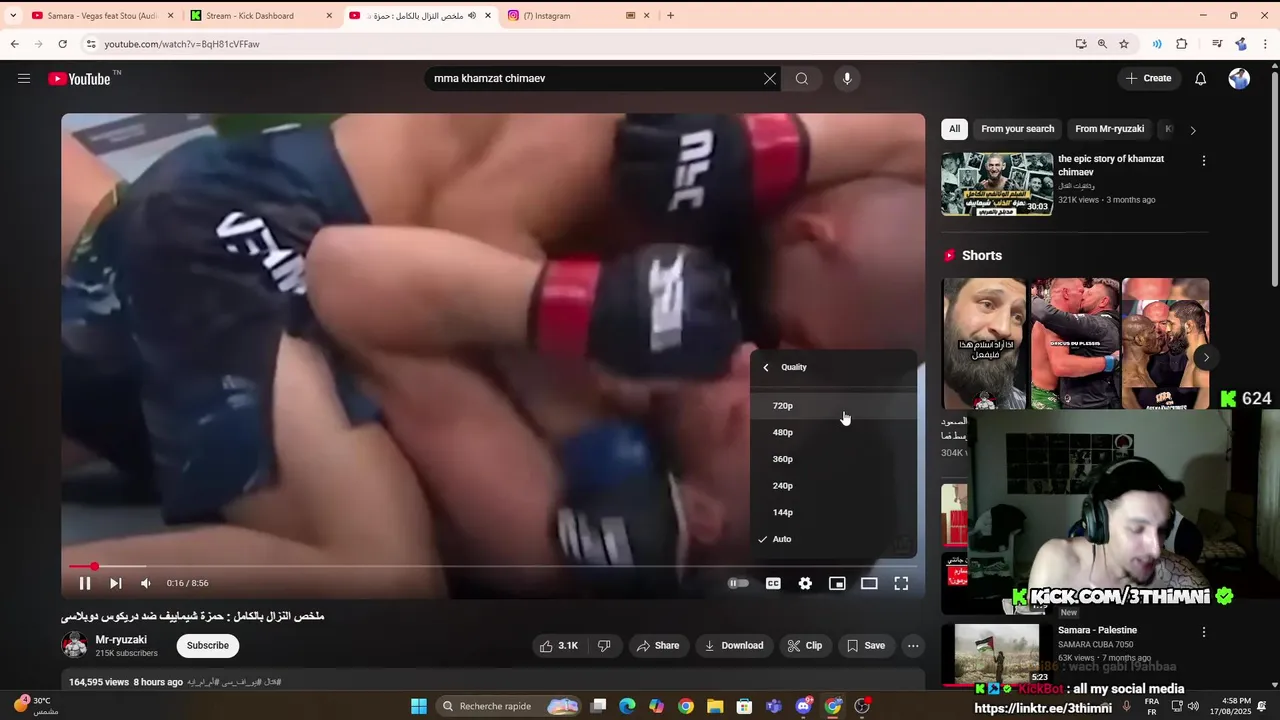Click the red playhead scrubber dot
The height and width of the screenshot is (720, 1280).
click(x=94, y=567)
